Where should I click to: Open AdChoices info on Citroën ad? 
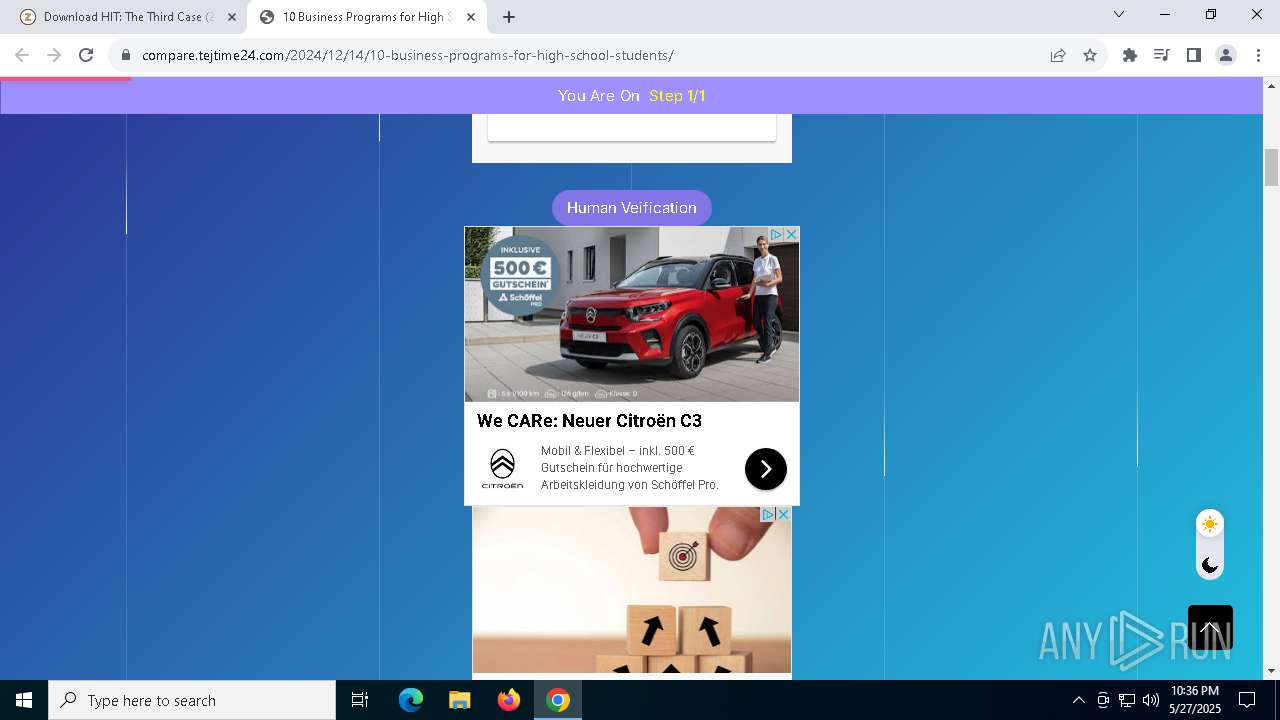775,234
